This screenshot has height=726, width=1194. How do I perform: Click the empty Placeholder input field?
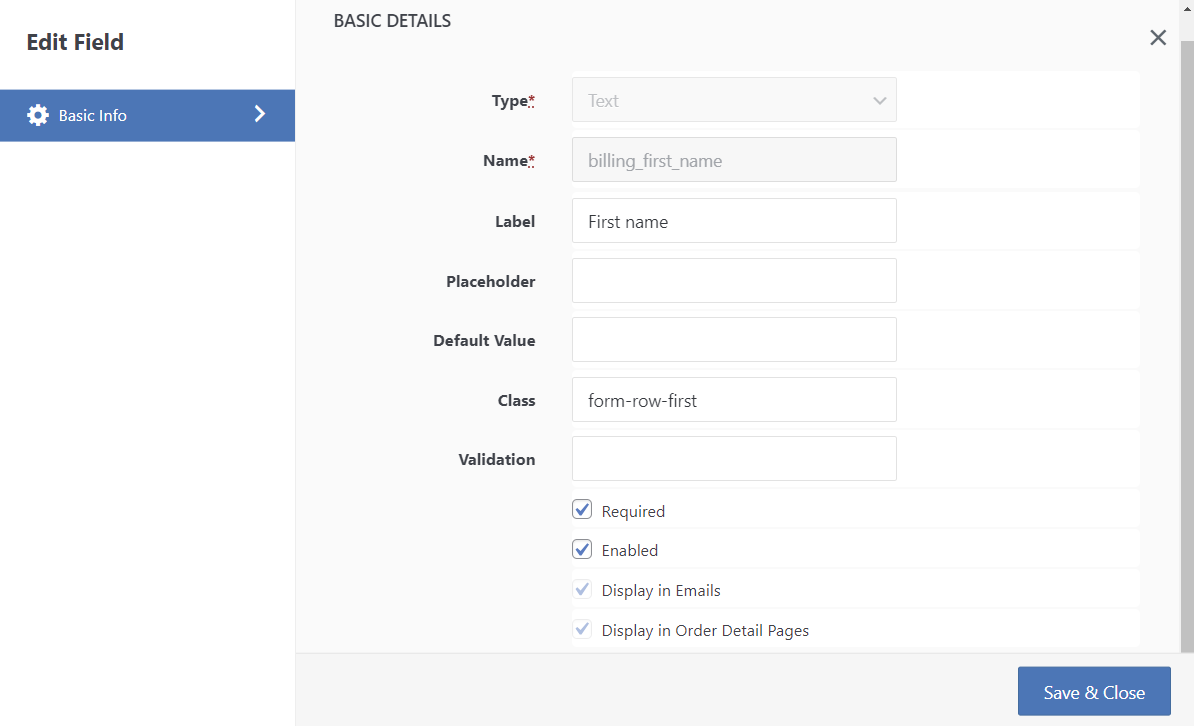tap(734, 280)
